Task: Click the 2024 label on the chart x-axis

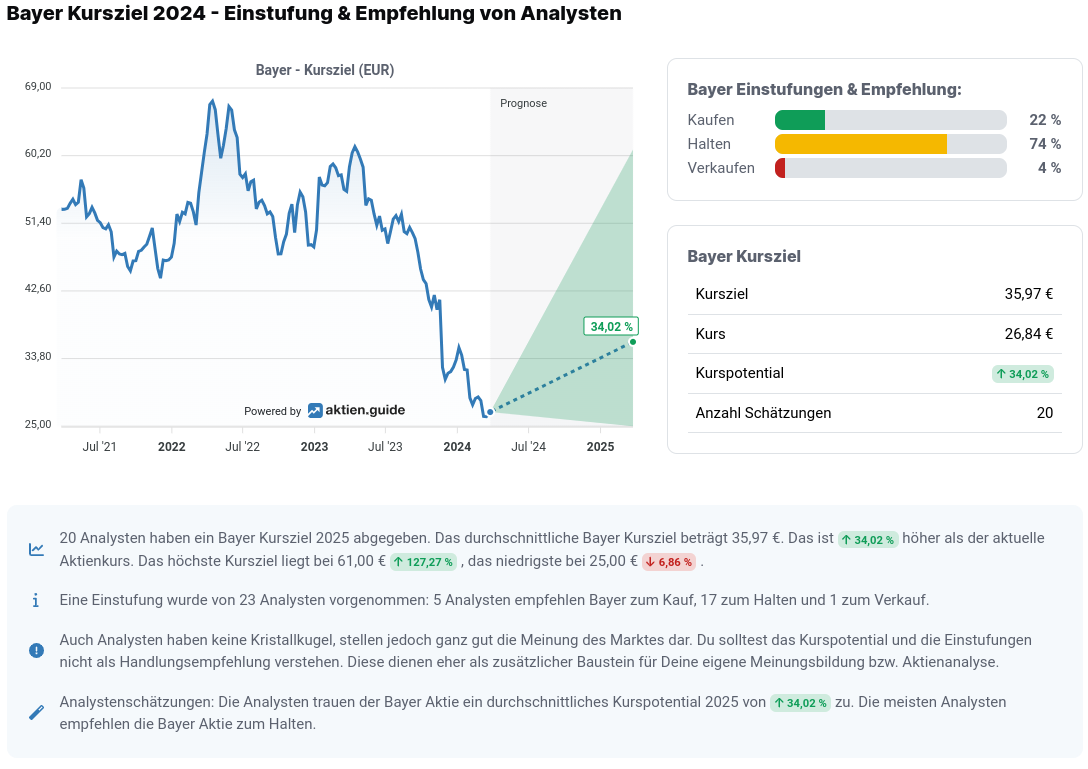Action: tap(457, 447)
